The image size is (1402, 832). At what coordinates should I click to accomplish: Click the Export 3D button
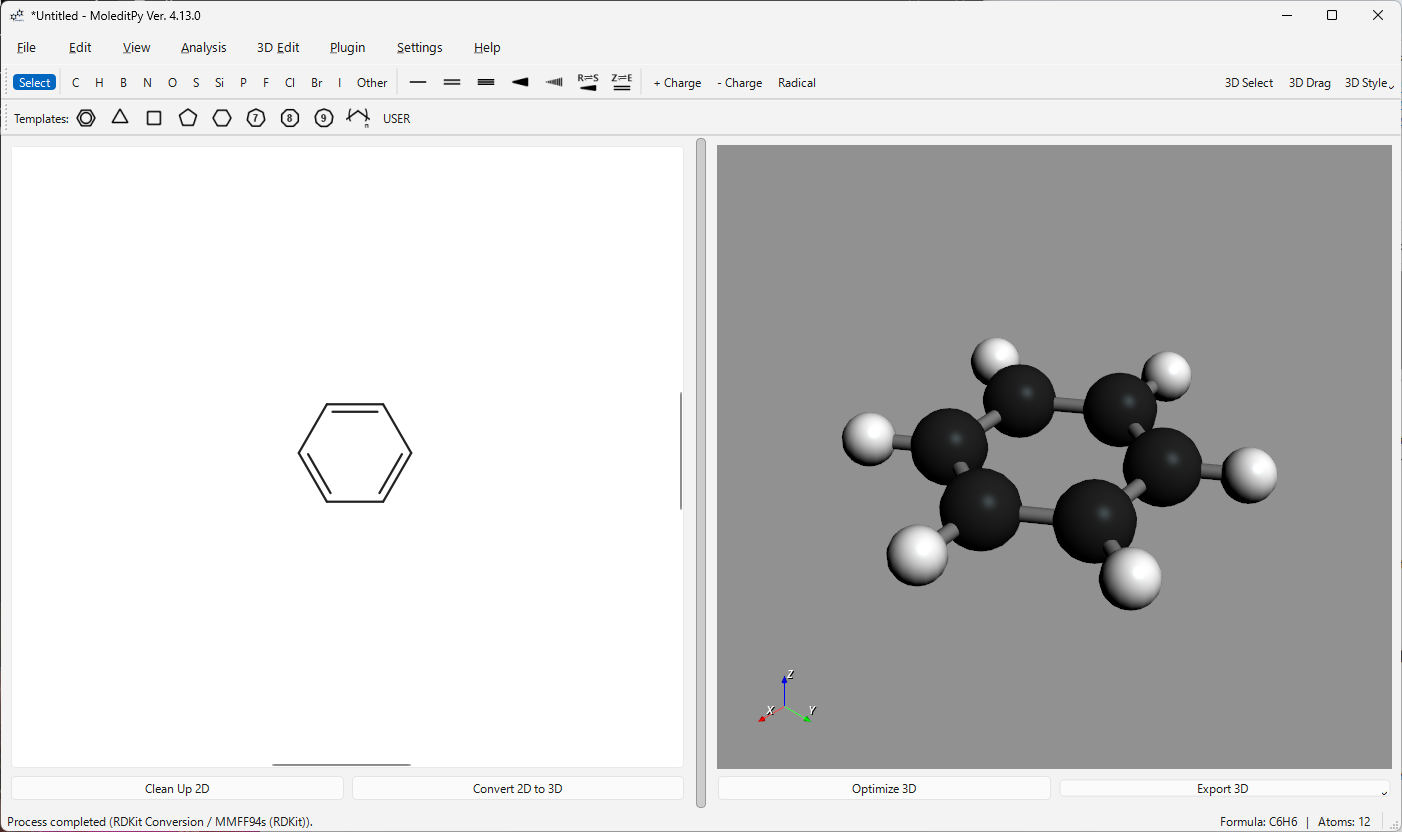click(1222, 788)
